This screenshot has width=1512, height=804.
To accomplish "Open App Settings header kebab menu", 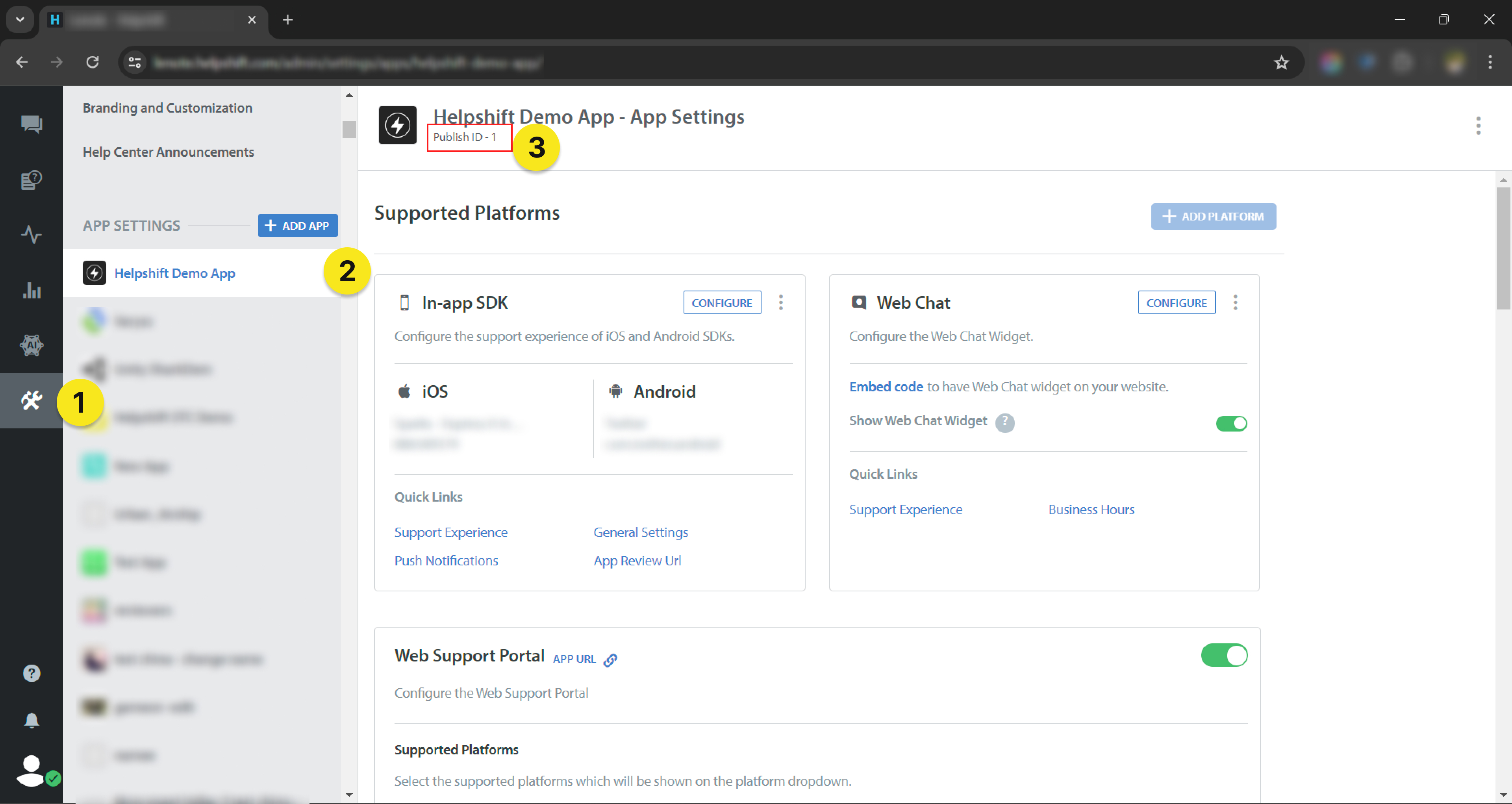I will (x=1478, y=126).
